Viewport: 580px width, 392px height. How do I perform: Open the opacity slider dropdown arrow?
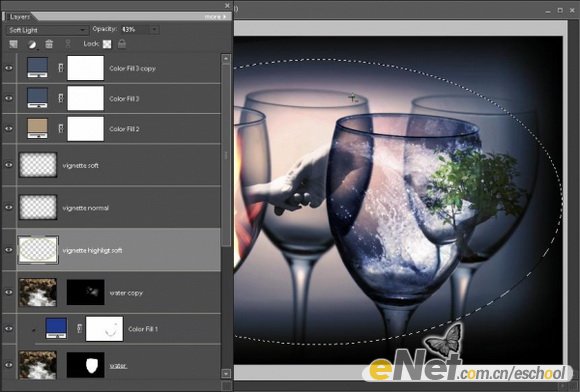(x=155, y=30)
